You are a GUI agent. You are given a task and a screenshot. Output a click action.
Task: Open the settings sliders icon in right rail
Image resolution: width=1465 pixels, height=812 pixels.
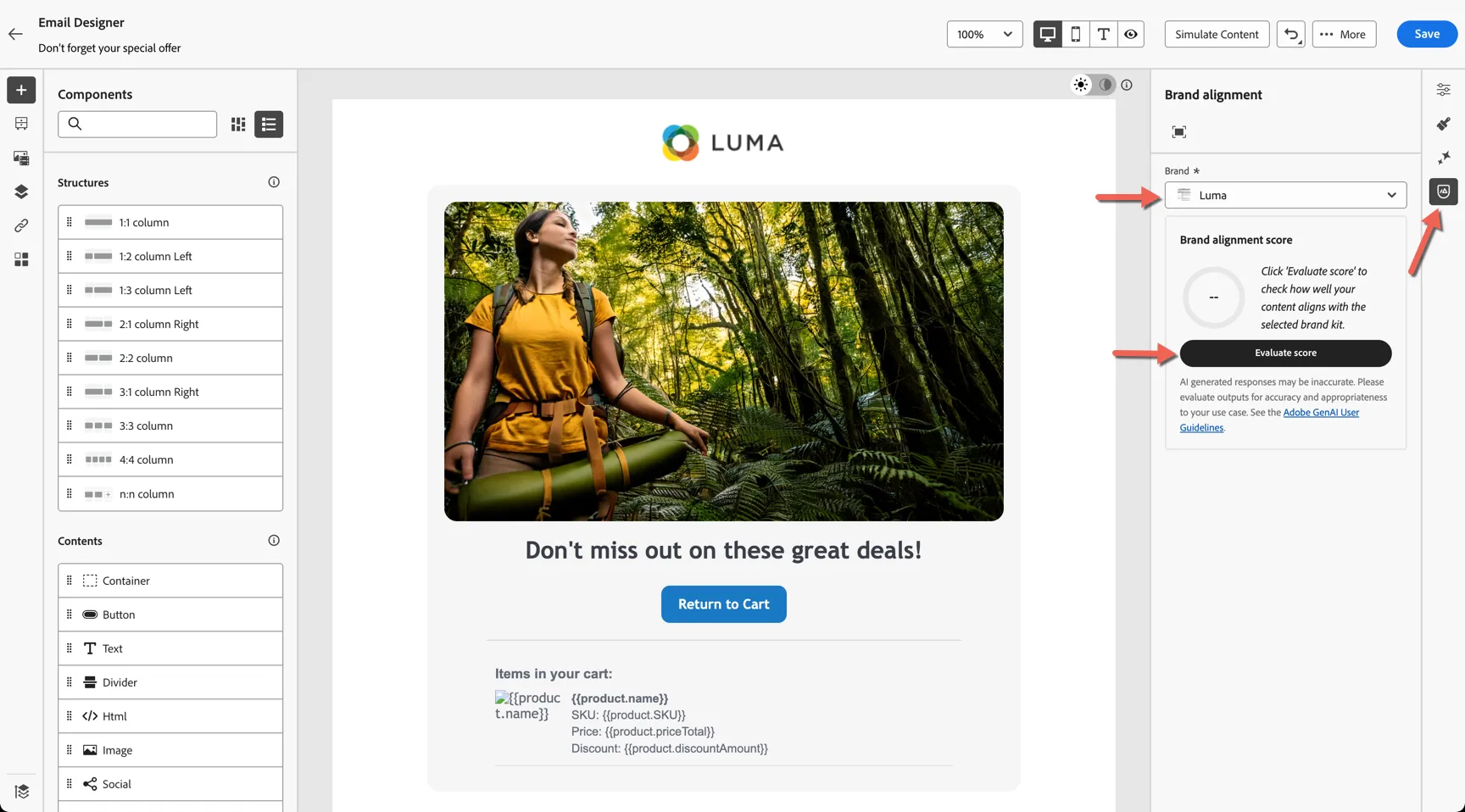1443,90
